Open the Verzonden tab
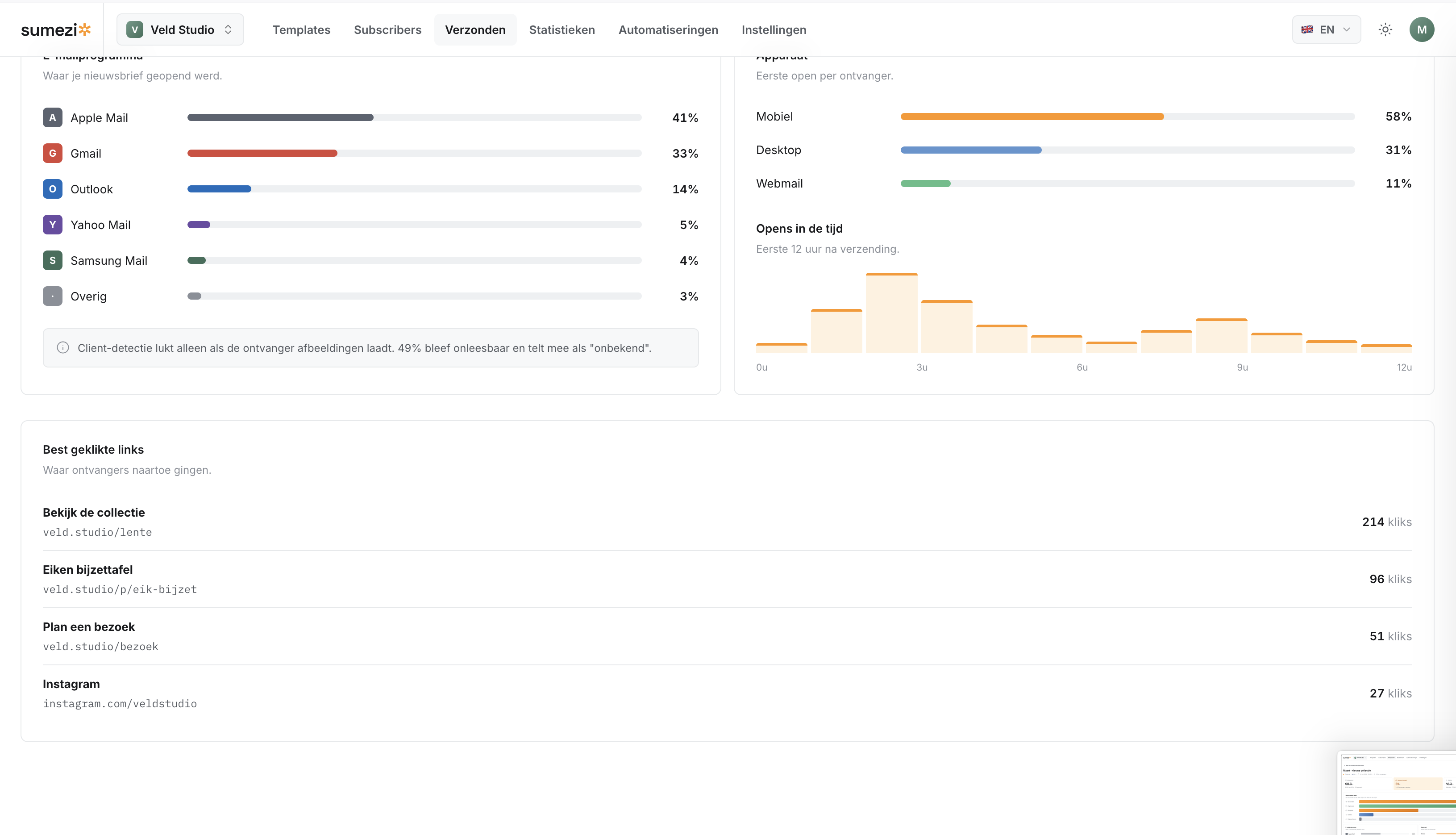This screenshot has width=1456, height=835. pos(475,30)
